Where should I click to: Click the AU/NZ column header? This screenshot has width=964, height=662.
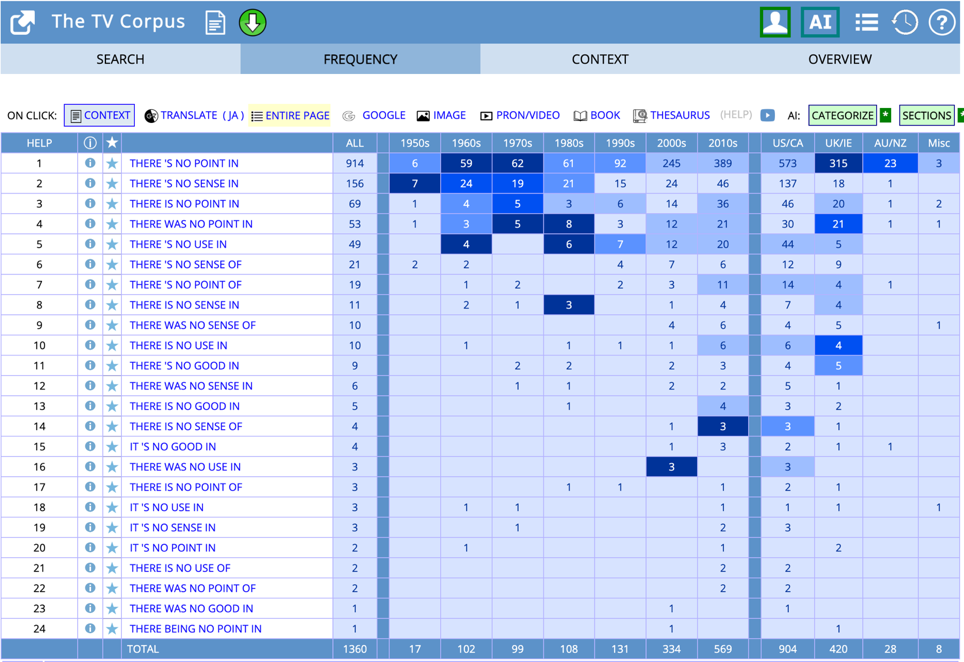tap(890, 143)
